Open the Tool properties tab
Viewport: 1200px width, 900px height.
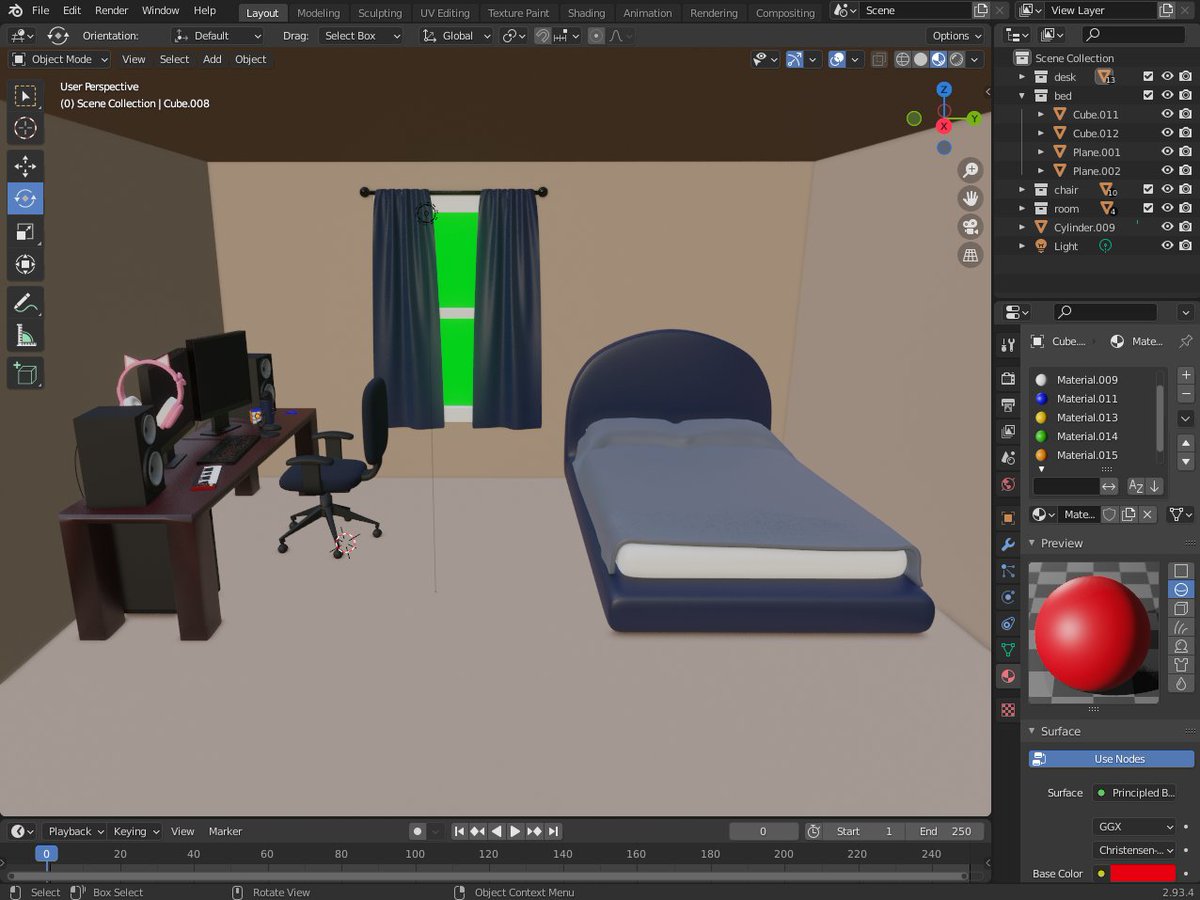tap(1008, 345)
